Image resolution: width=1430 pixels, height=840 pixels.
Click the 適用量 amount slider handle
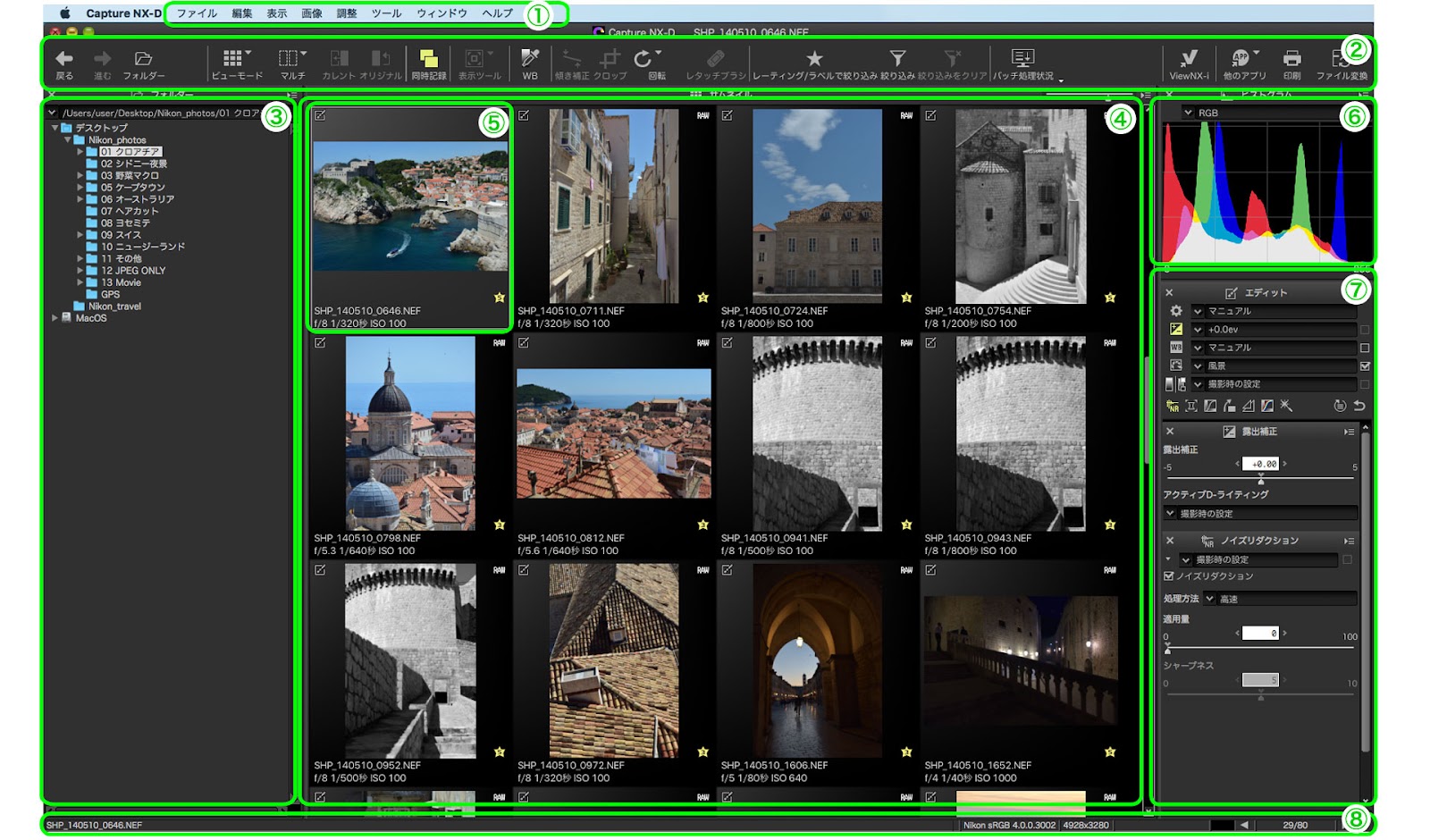pyautogui.click(x=1167, y=650)
